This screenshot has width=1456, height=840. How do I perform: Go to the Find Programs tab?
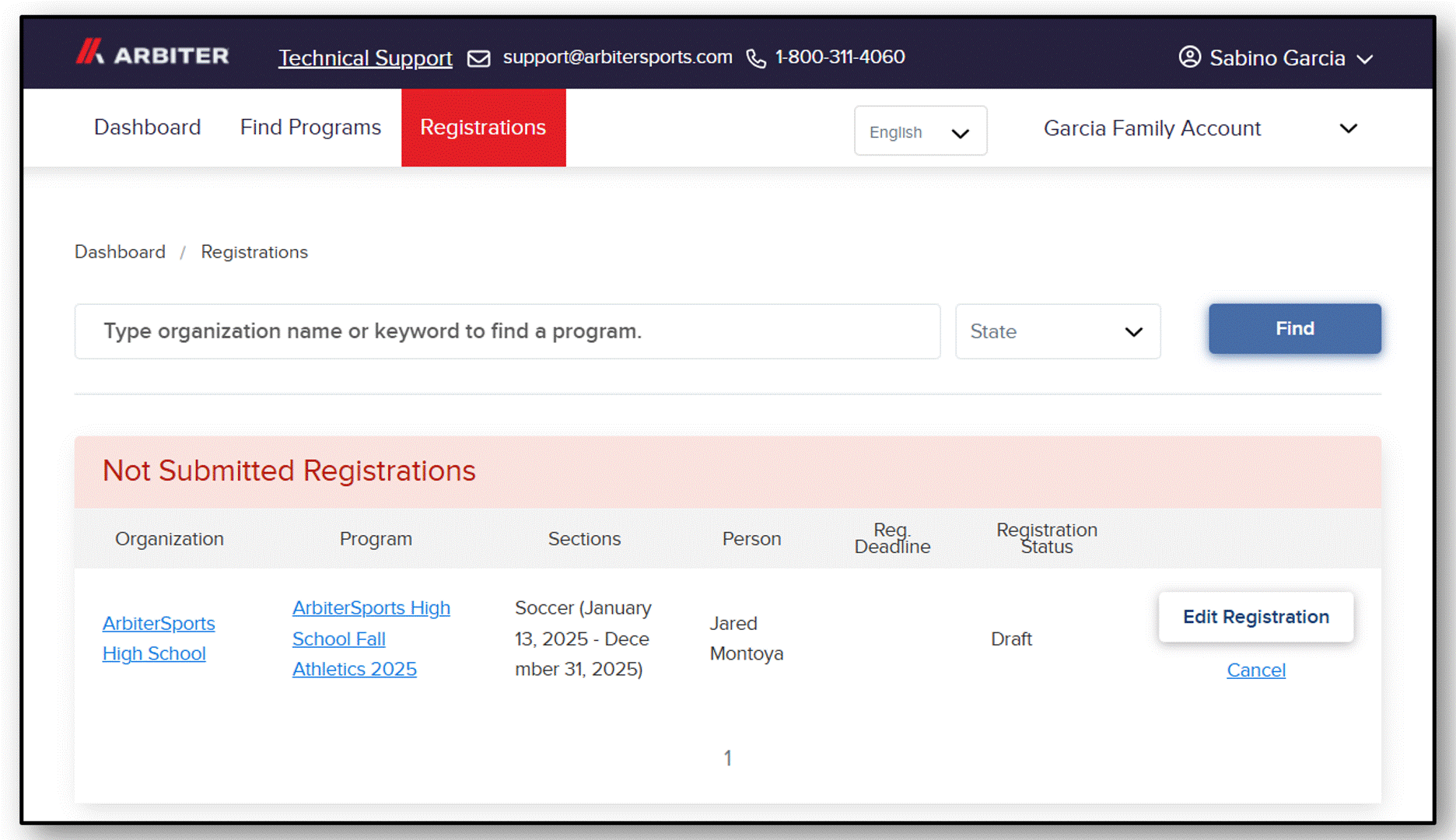[x=310, y=128]
